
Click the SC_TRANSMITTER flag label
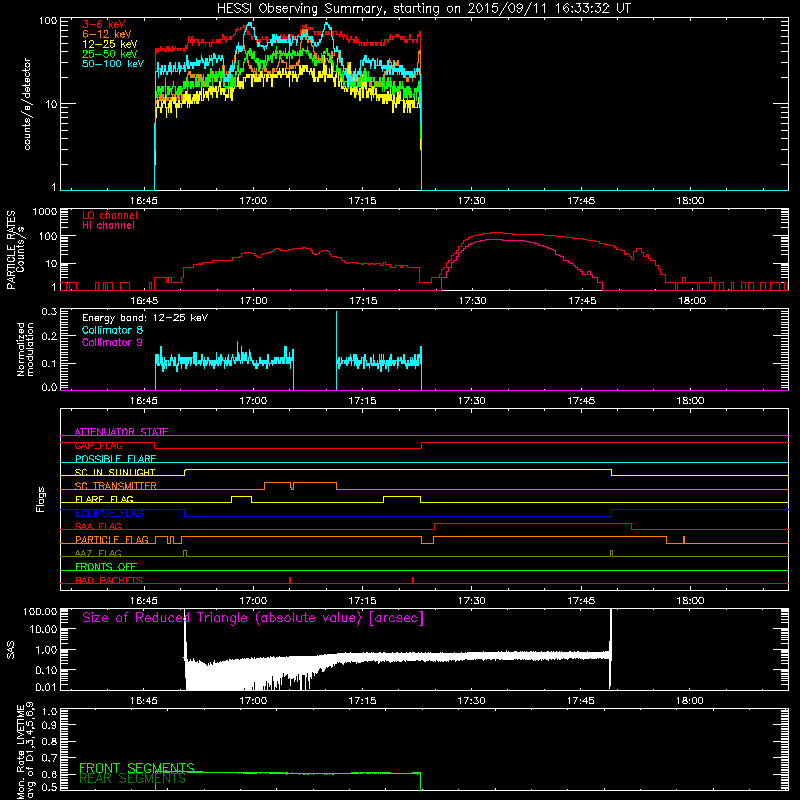click(x=115, y=486)
